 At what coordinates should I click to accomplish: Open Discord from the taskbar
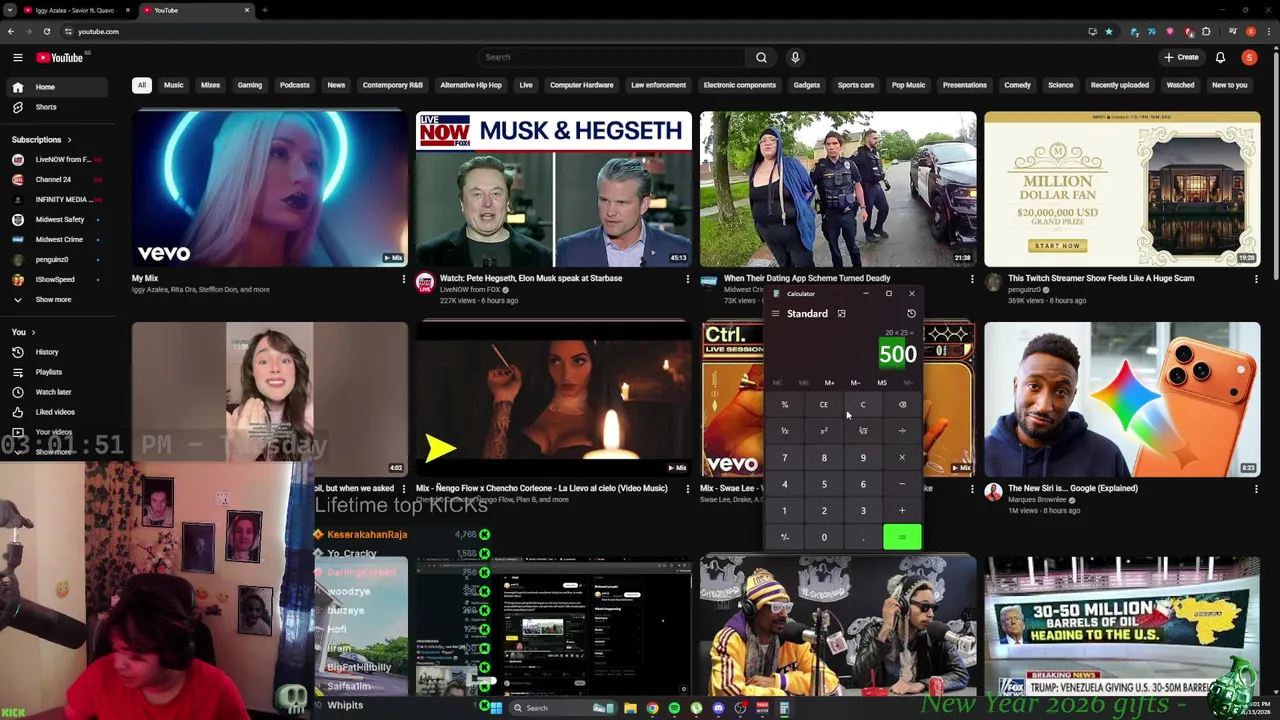[x=718, y=708]
